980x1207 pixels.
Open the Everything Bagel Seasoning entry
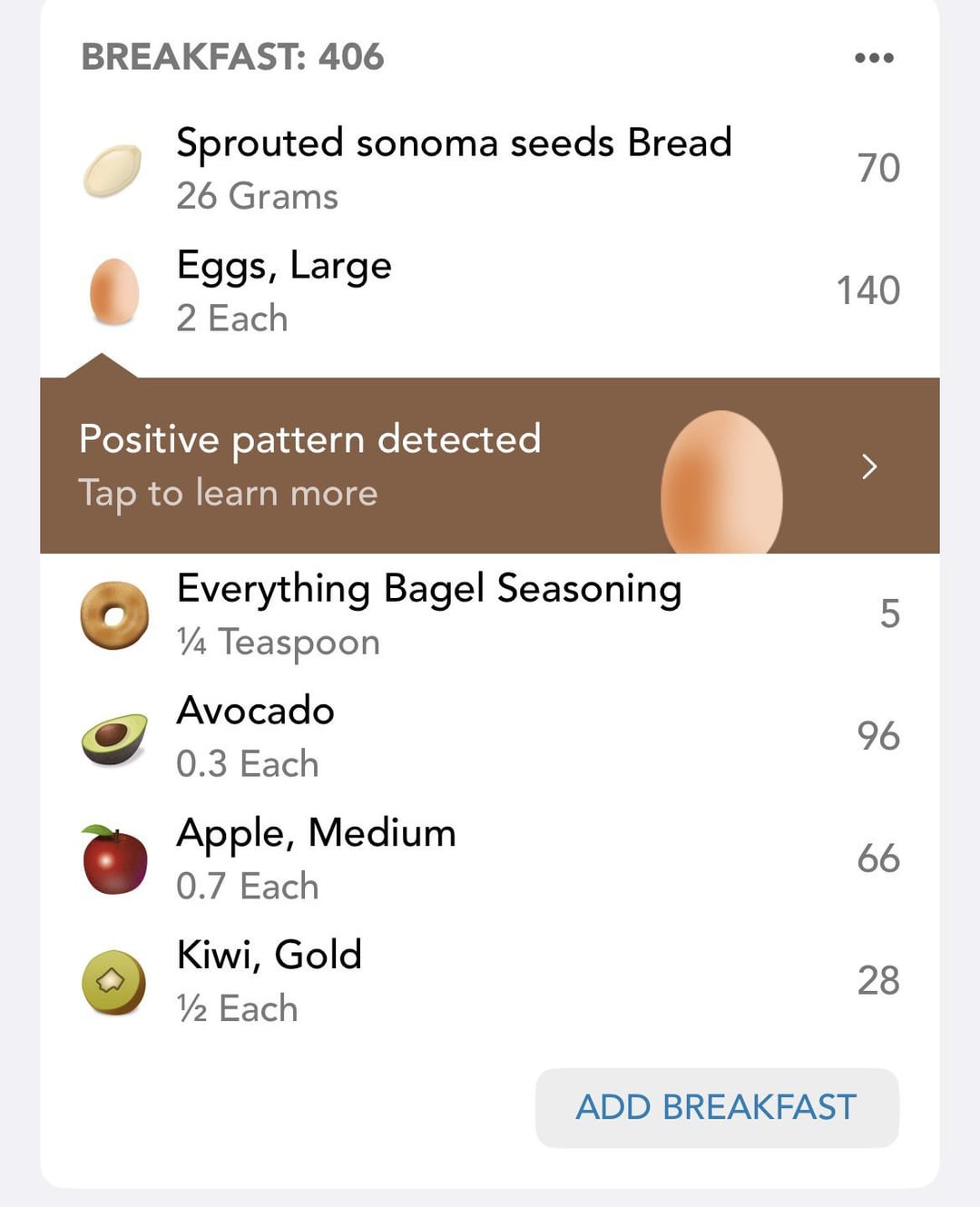point(490,614)
